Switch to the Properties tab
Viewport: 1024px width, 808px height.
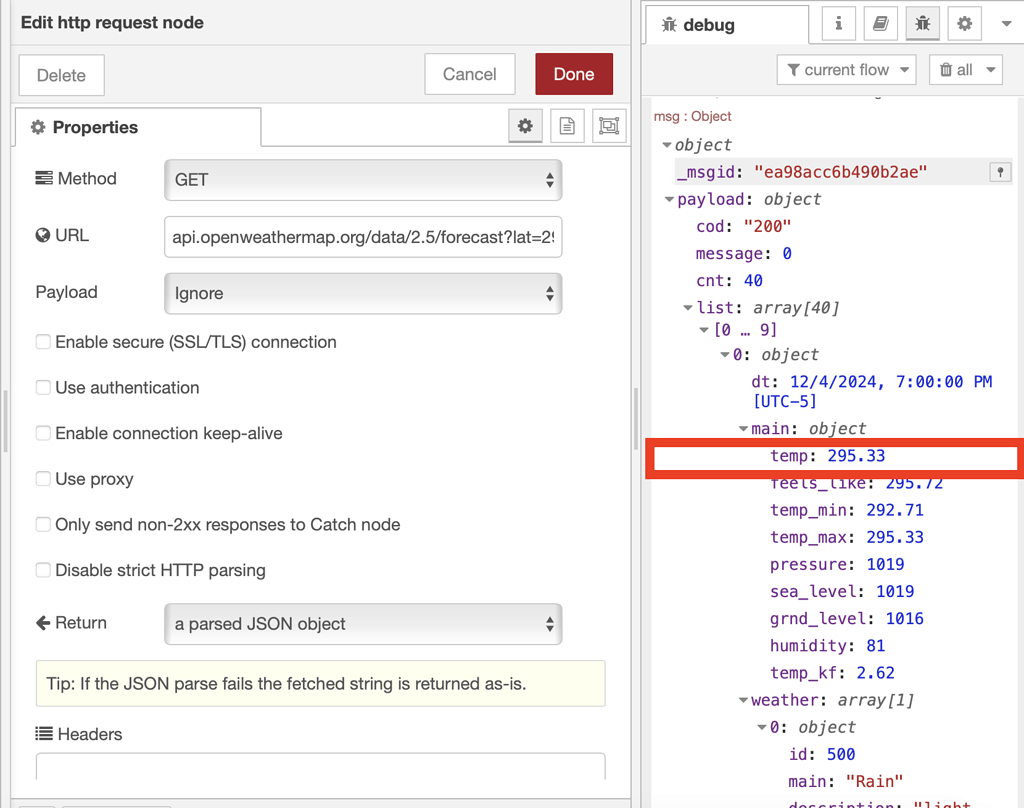pos(94,126)
